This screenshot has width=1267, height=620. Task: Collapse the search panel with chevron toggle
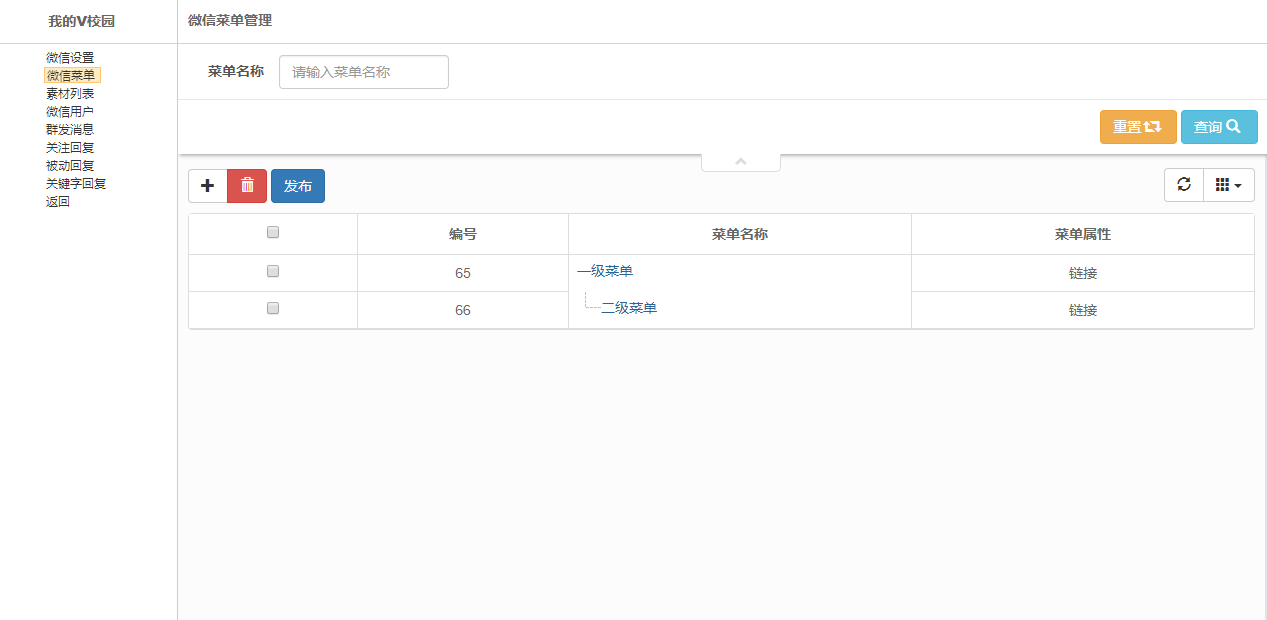click(741, 162)
